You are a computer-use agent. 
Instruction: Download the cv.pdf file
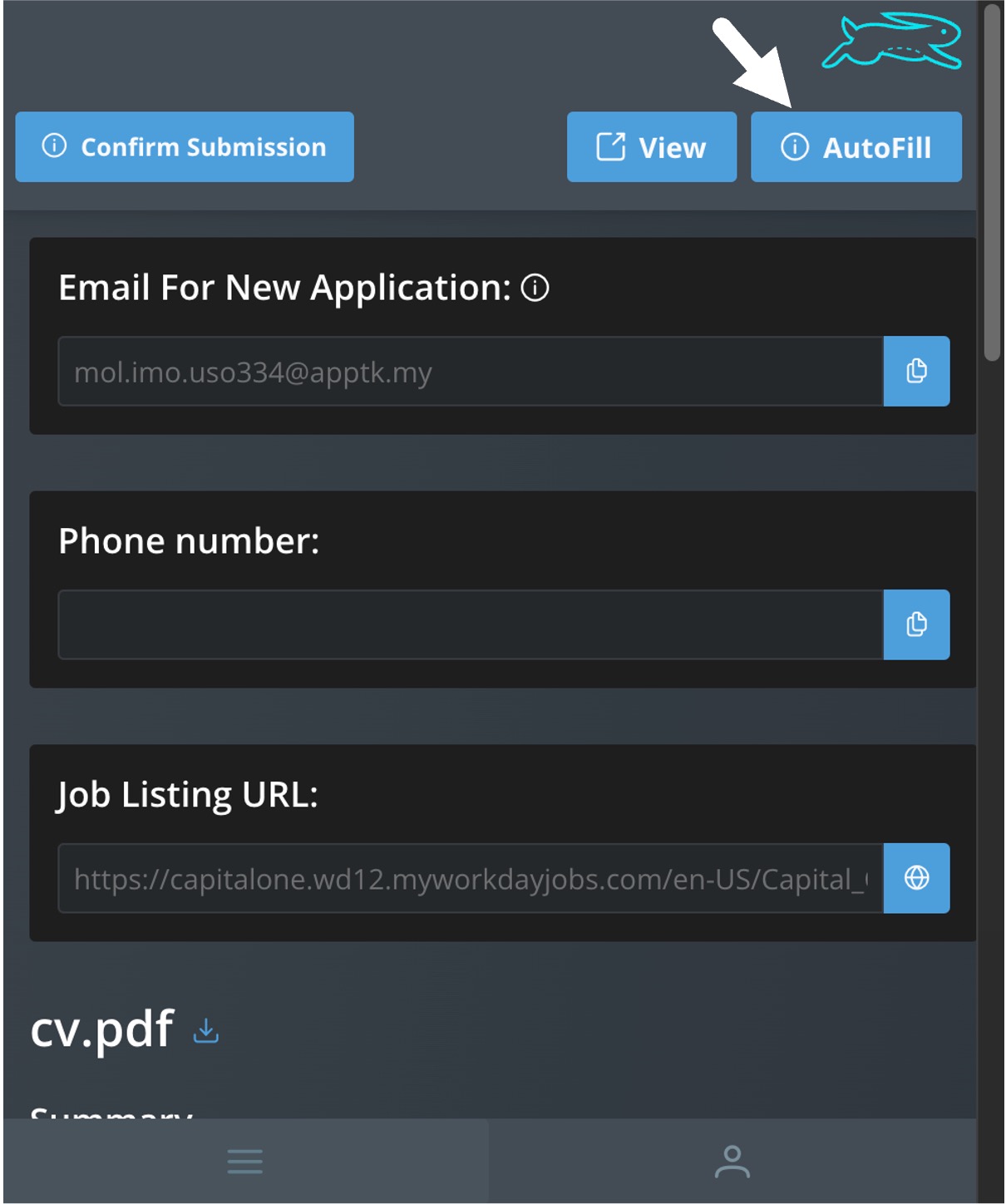pyautogui.click(x=205, y=1031)
